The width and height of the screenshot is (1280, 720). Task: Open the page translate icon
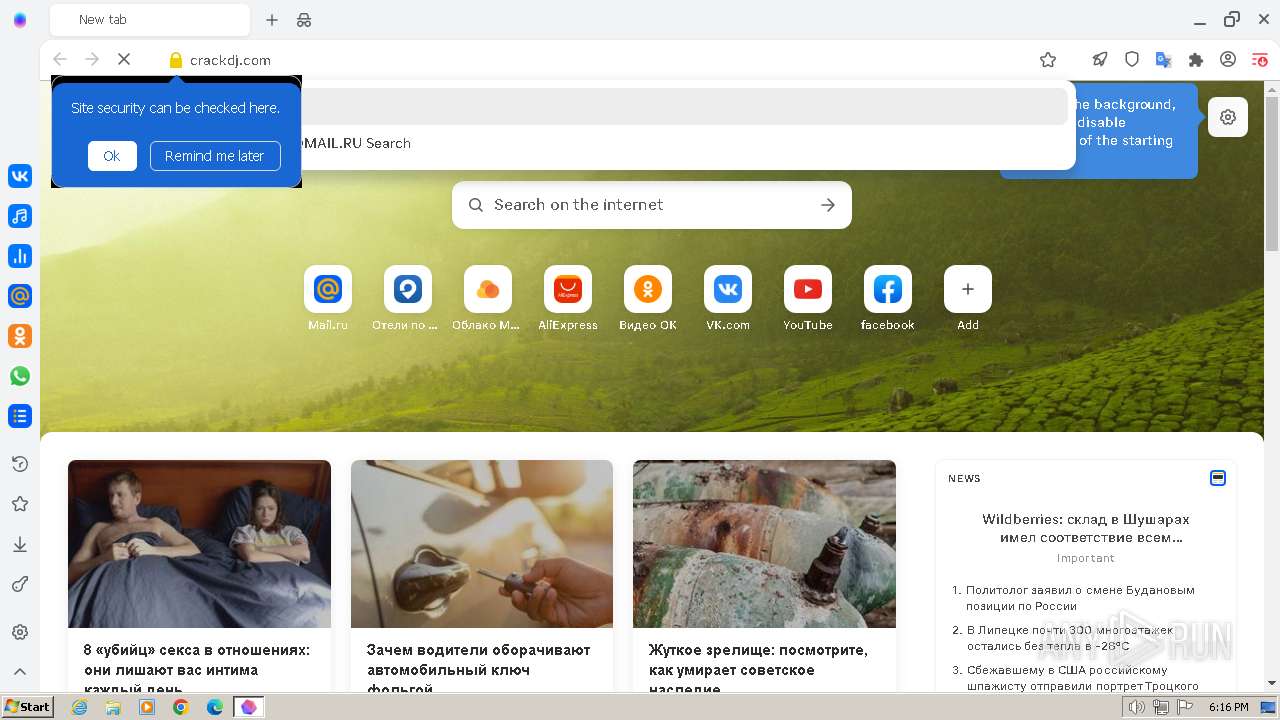pyautogui.click(x=1164, y=60)
